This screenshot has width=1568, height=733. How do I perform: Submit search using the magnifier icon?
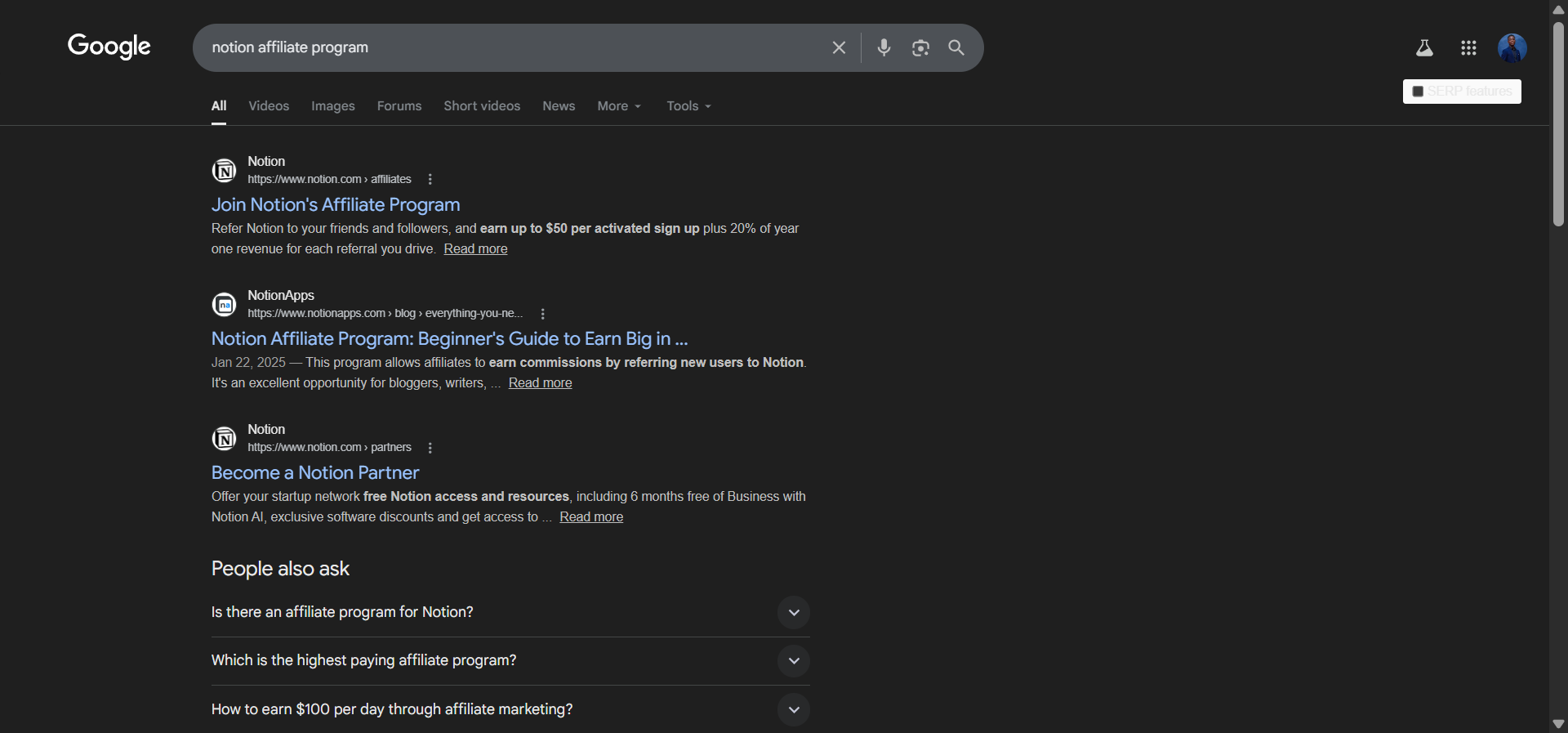(x=956, y=47)
